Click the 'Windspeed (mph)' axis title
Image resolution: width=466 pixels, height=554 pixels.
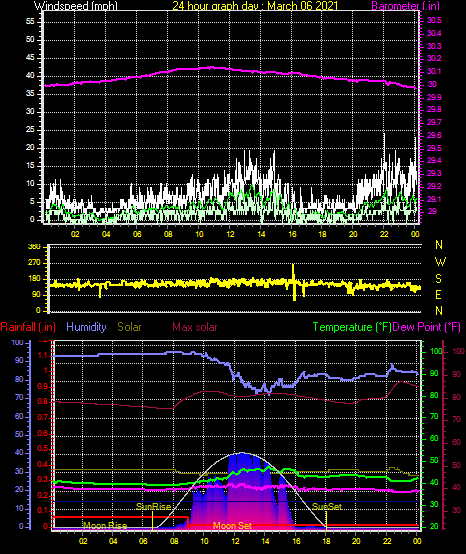click(76, 5)
